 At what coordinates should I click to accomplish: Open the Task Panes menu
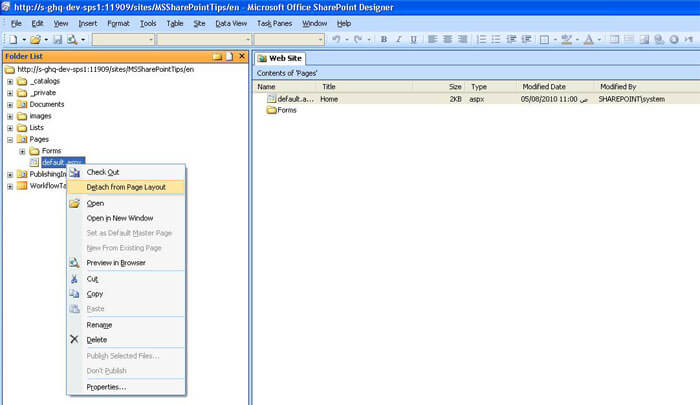tap(274, 23)
